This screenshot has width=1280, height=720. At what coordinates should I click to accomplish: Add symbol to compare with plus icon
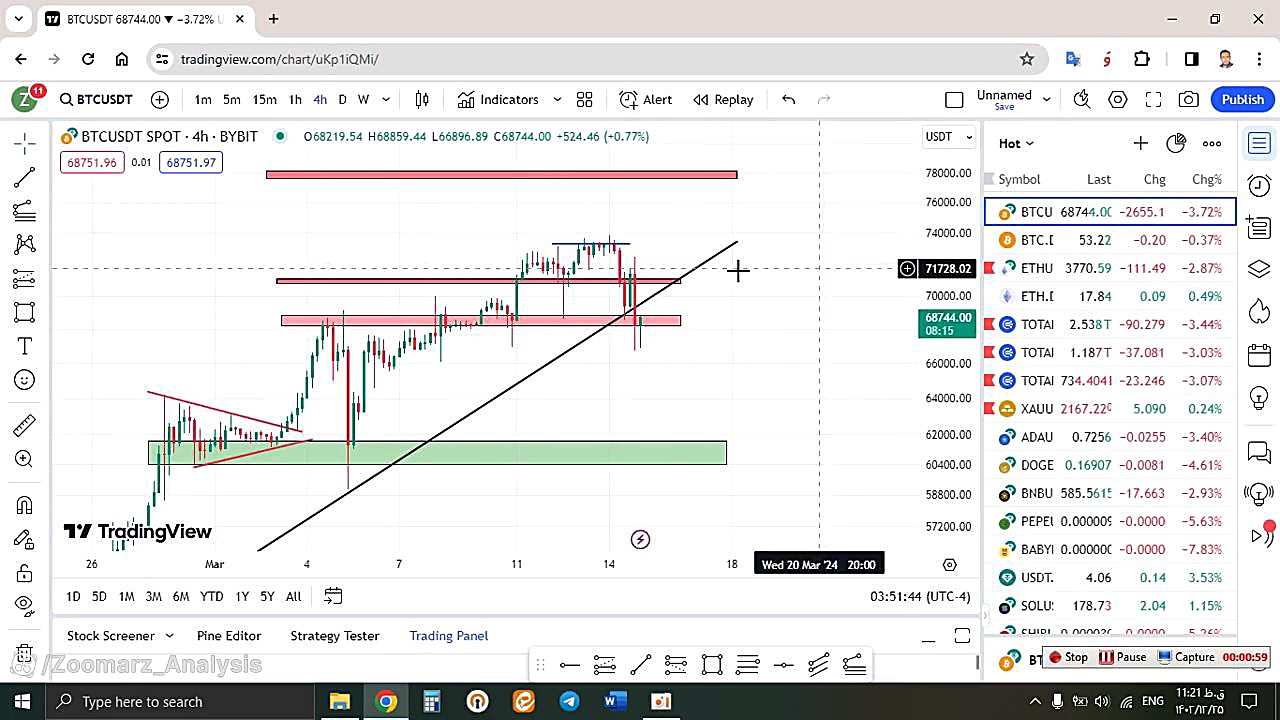point(160,99)
